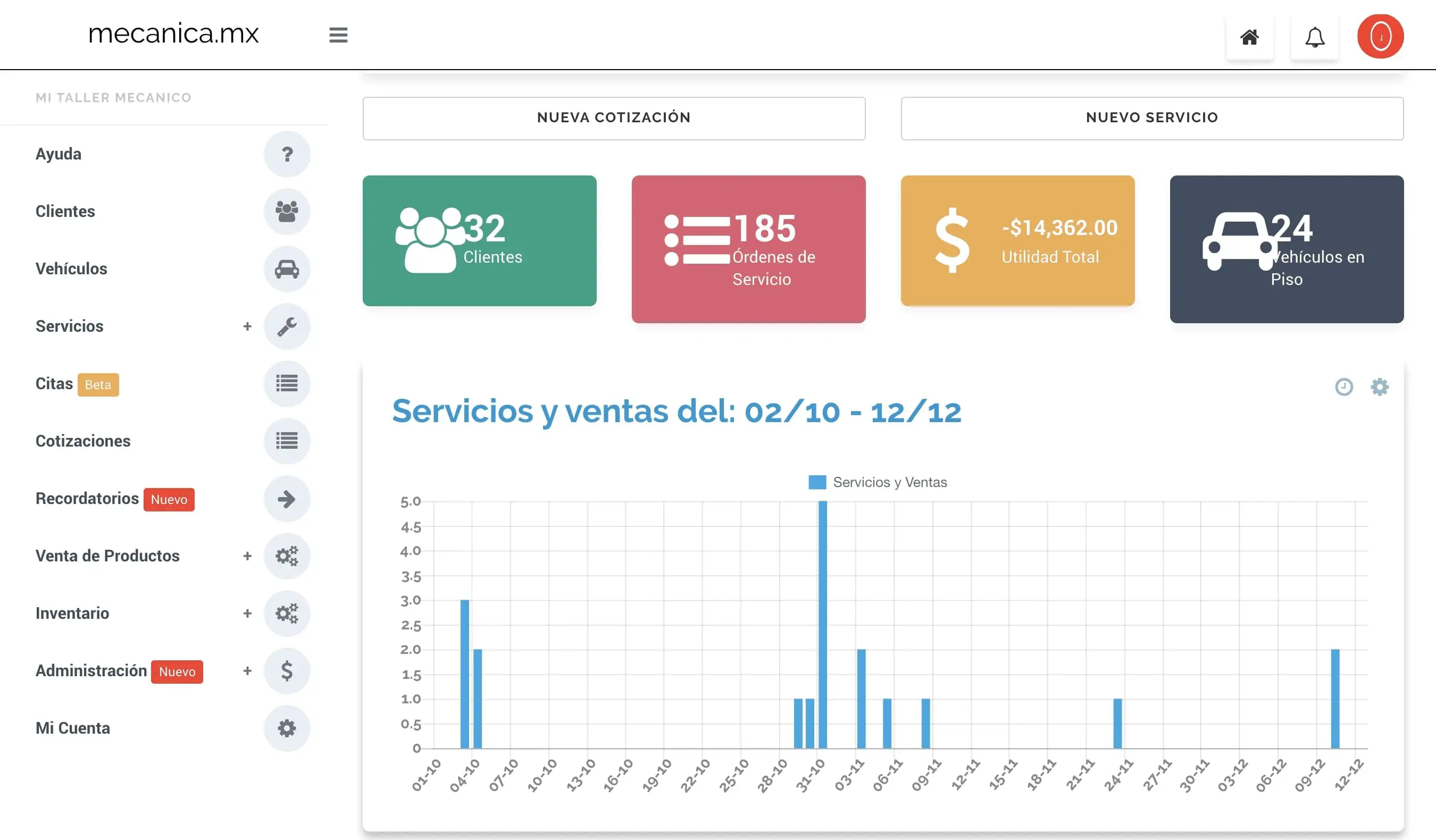Toggle the Servicios y Ventas chart legend
This screenshot has height=840, width=1436.
pos(878,482)
